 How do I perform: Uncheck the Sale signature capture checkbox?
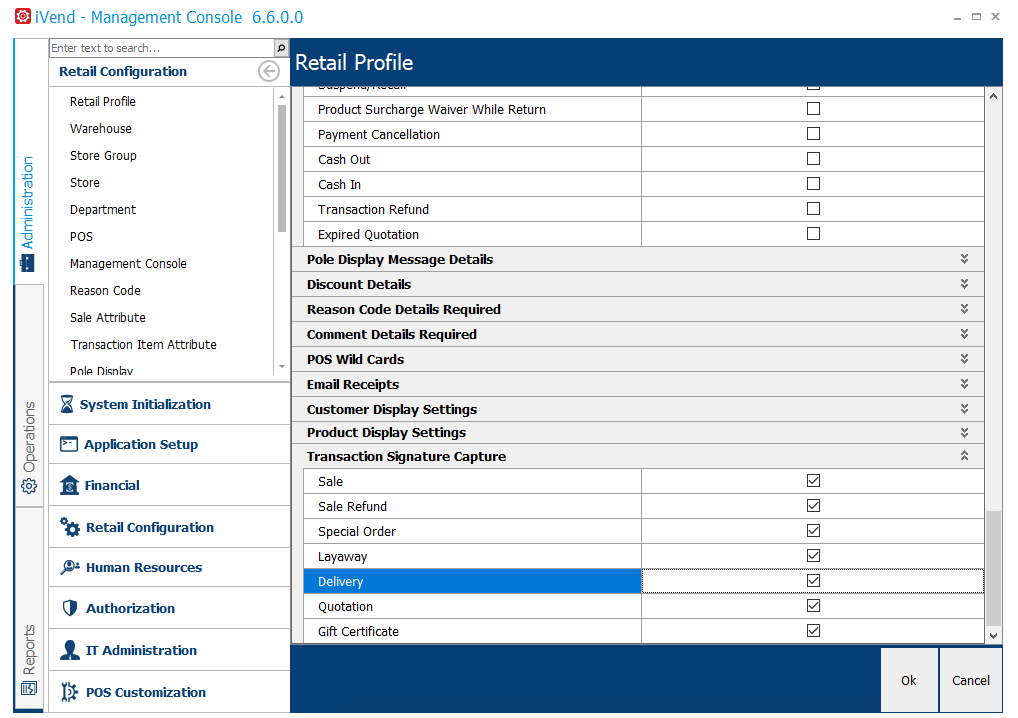[x=813, y=480]
